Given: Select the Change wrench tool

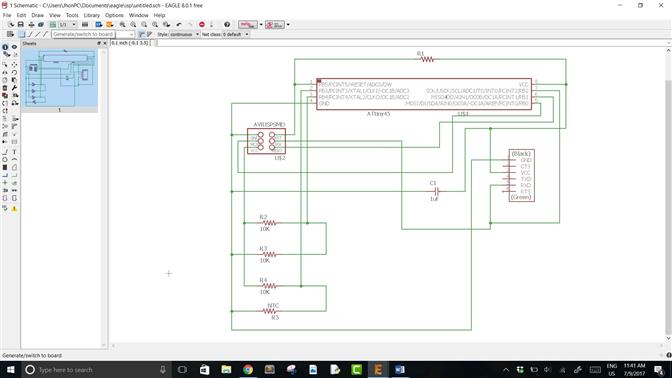Looking at the screenshot, I should click(x=15, y=88).
